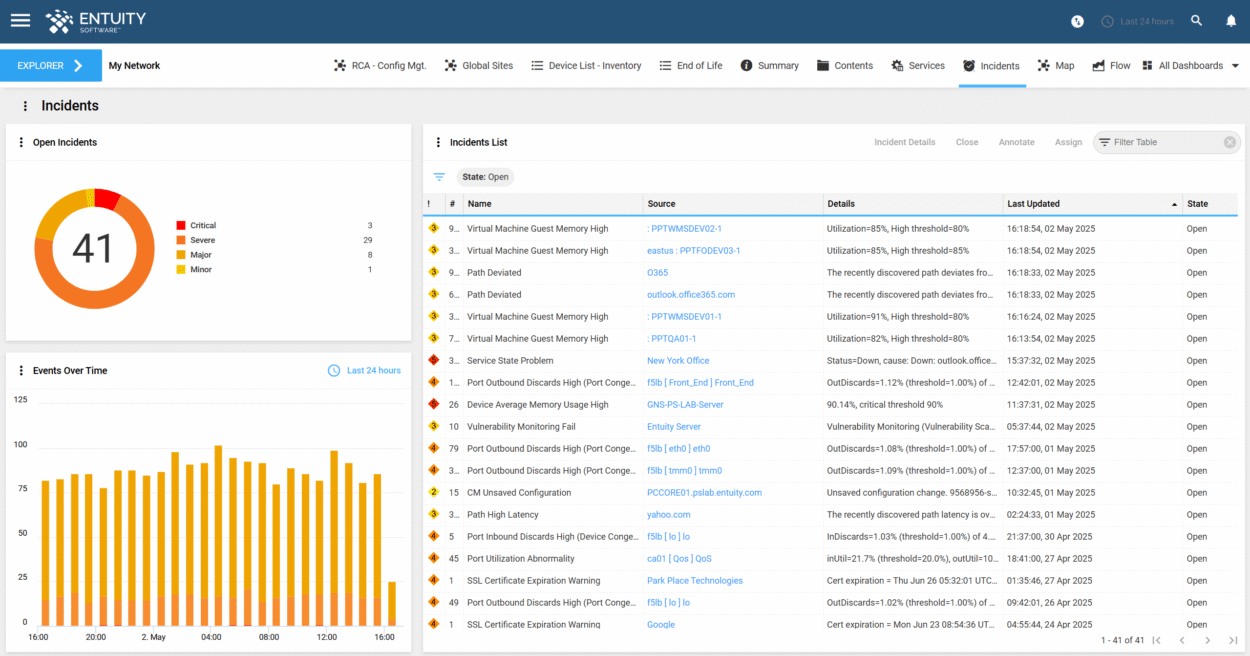Open the O365 source link
This screenshot has width=1250, height=656.
coord(657,273)
